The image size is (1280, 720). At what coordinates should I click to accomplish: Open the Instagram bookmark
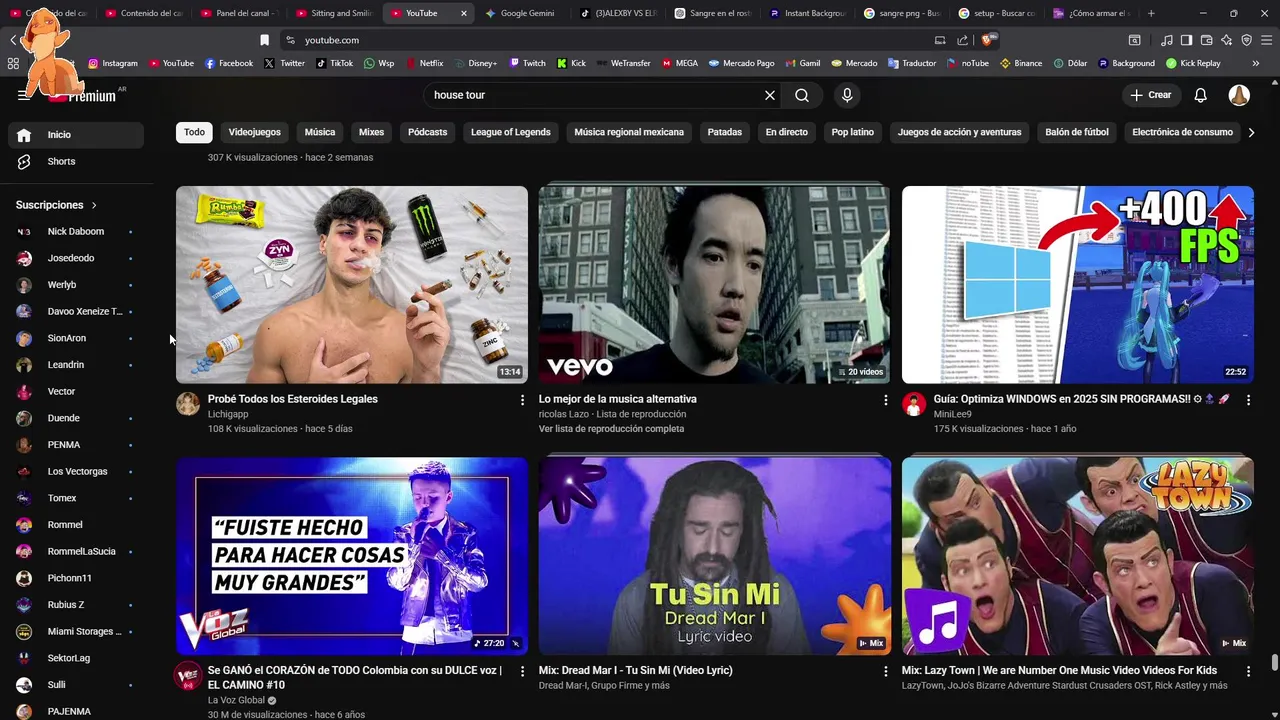click(112, 63)
